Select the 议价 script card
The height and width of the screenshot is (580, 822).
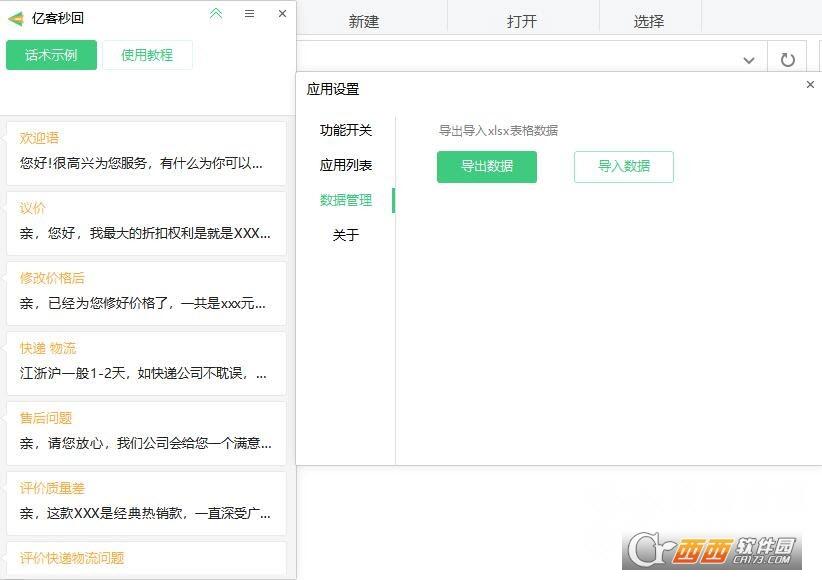[146, 223]
